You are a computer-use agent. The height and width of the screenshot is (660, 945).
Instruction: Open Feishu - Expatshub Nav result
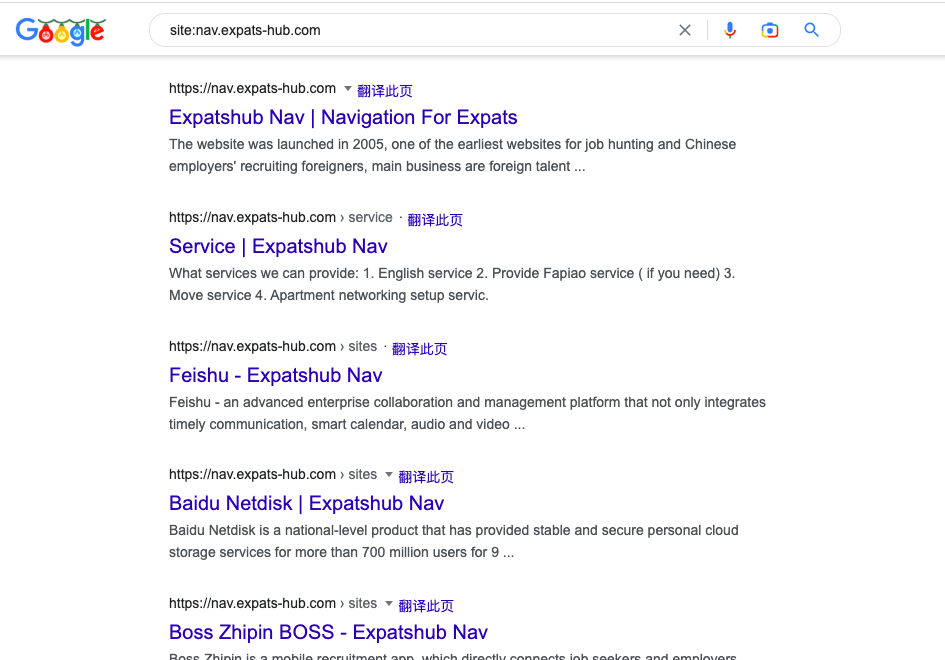coord(275,375)
